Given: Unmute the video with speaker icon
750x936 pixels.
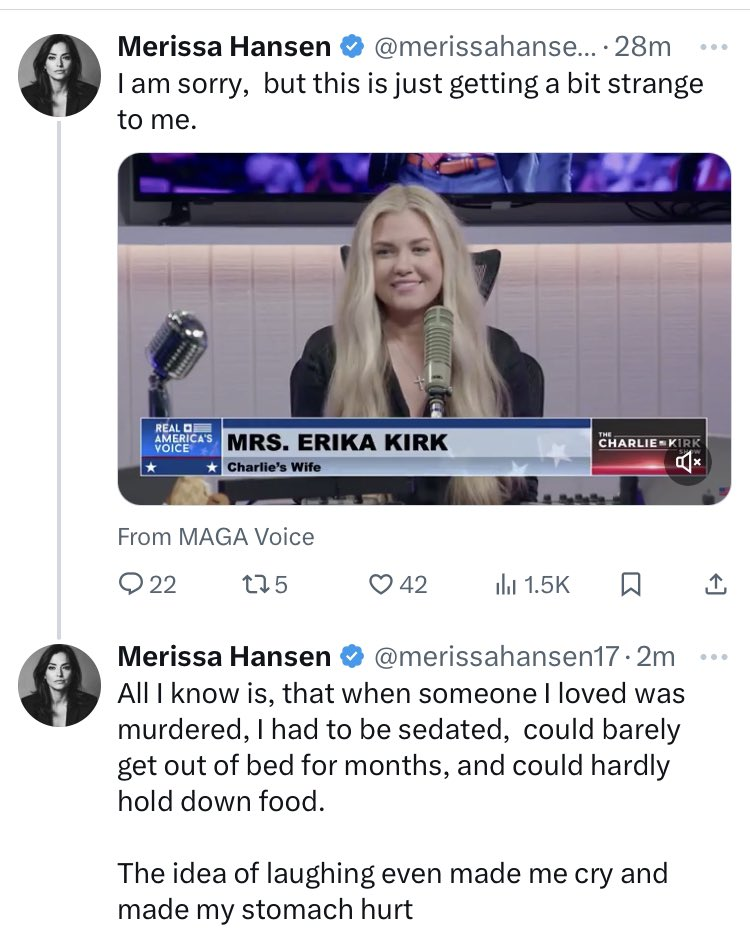Looking at the screenshot, I should 691,461.
